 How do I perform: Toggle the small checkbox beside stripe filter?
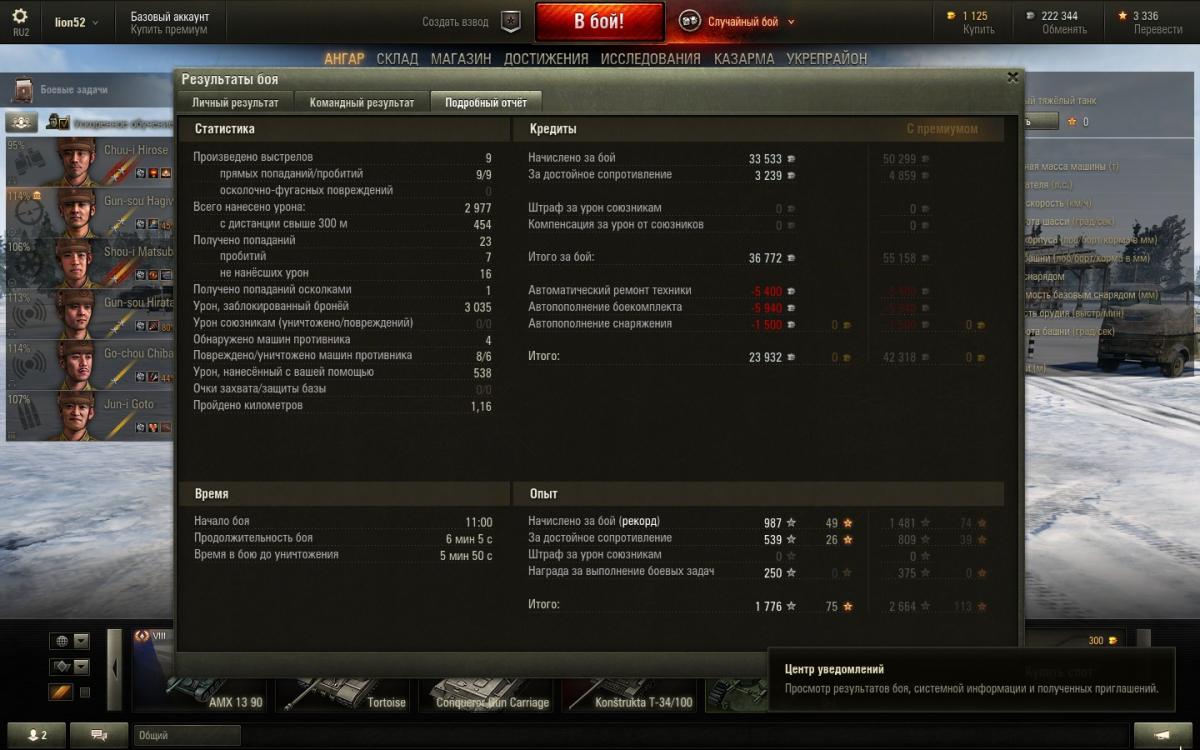click(x=85, y=692)
